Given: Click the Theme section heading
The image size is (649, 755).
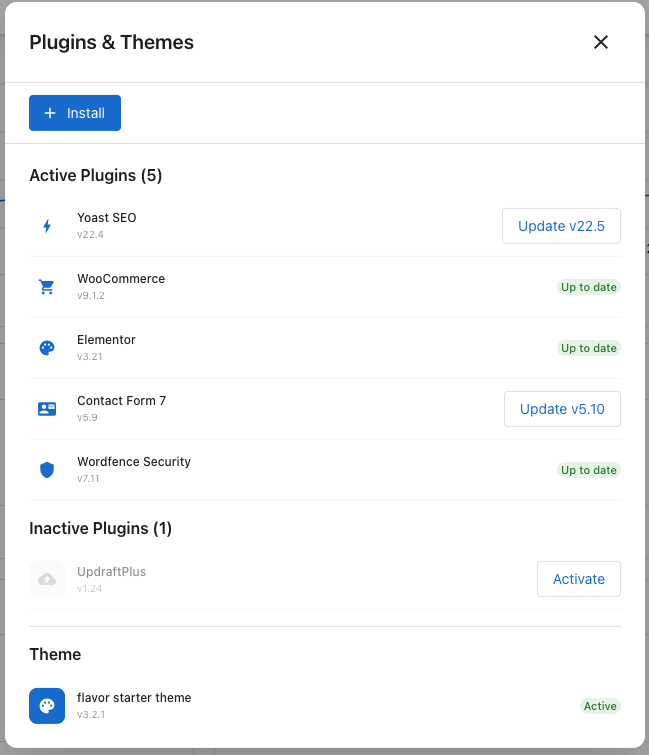Looking at the screenshot, I should tap(55, 654).
